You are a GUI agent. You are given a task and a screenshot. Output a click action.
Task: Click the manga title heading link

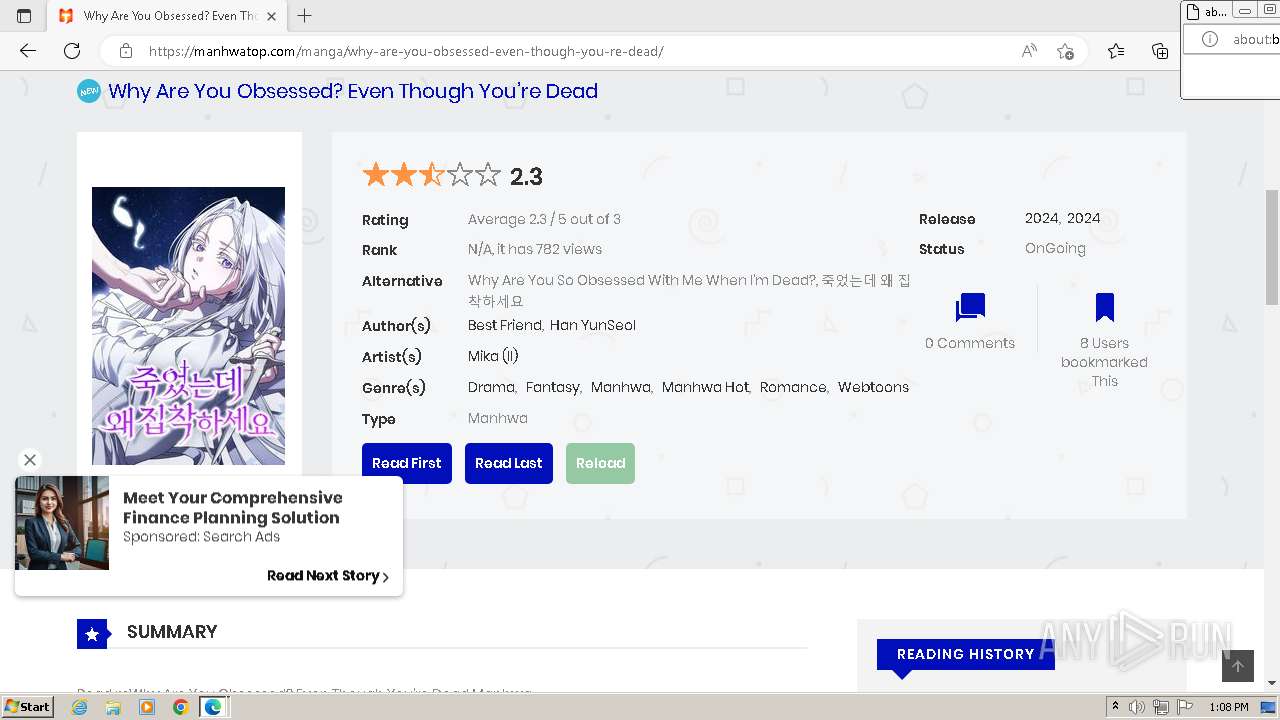353,91
